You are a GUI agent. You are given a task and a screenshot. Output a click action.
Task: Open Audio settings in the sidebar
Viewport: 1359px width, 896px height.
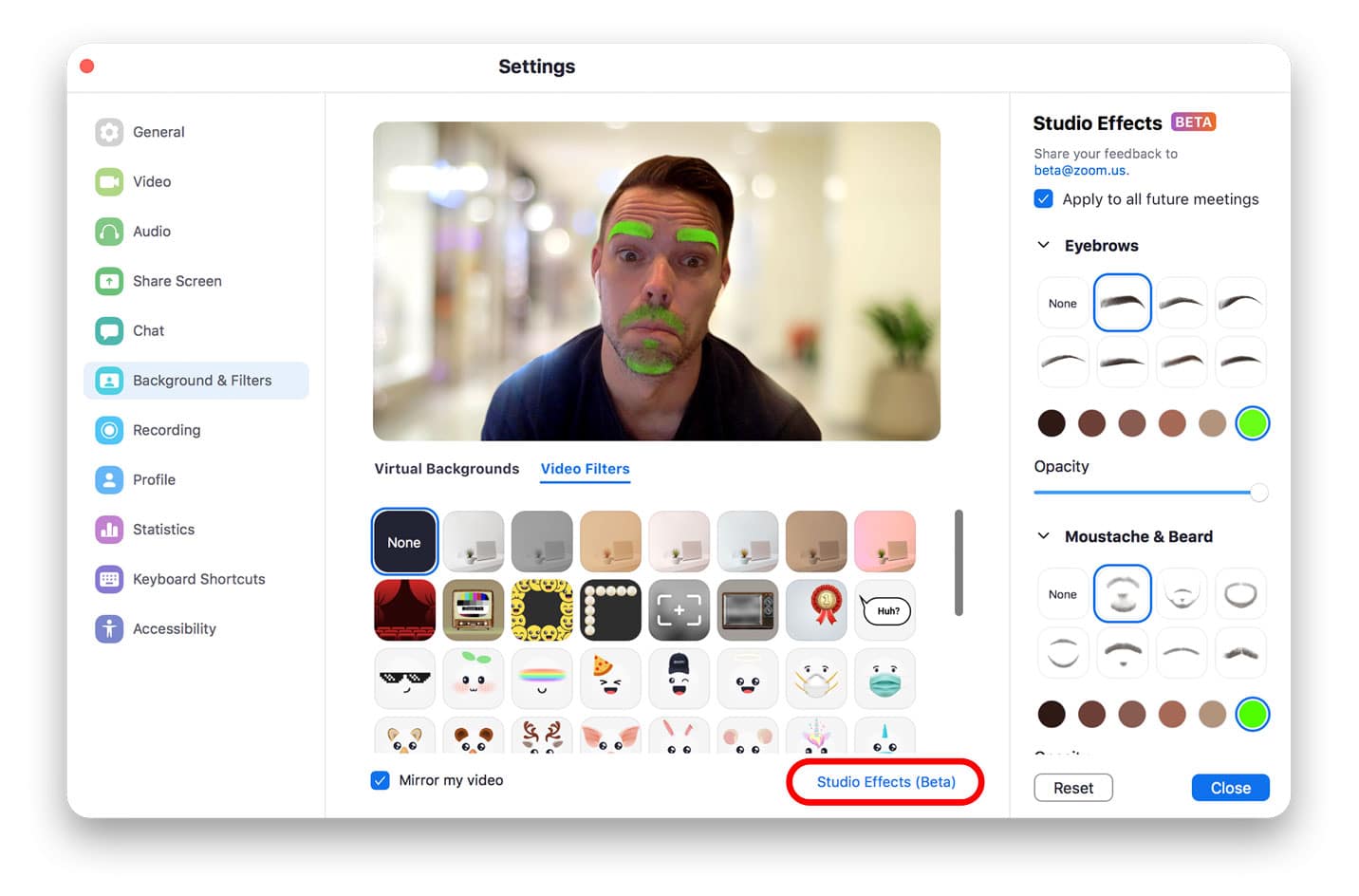(195, 232)
